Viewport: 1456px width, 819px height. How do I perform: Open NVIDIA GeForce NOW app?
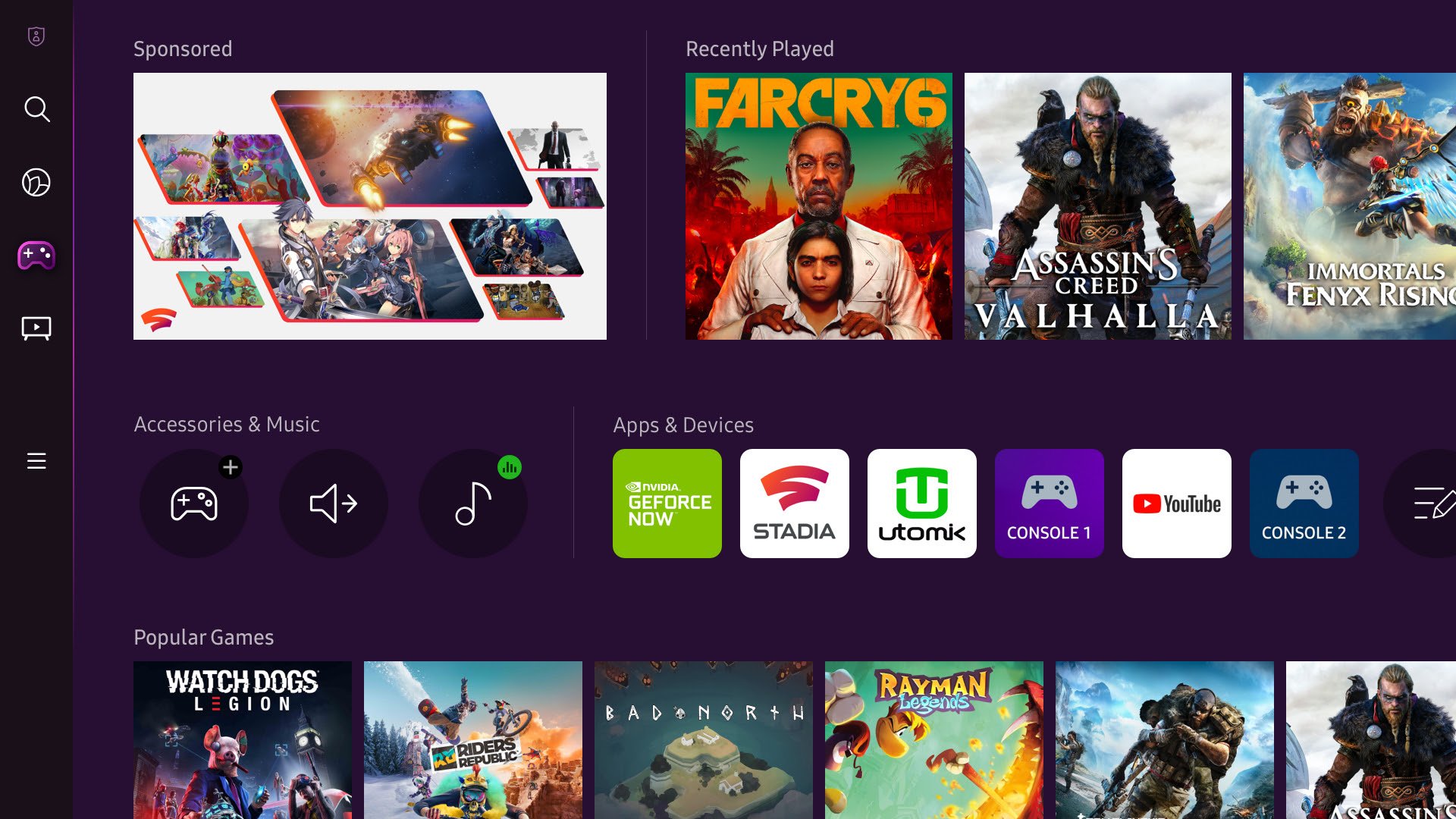click(667, 503)
